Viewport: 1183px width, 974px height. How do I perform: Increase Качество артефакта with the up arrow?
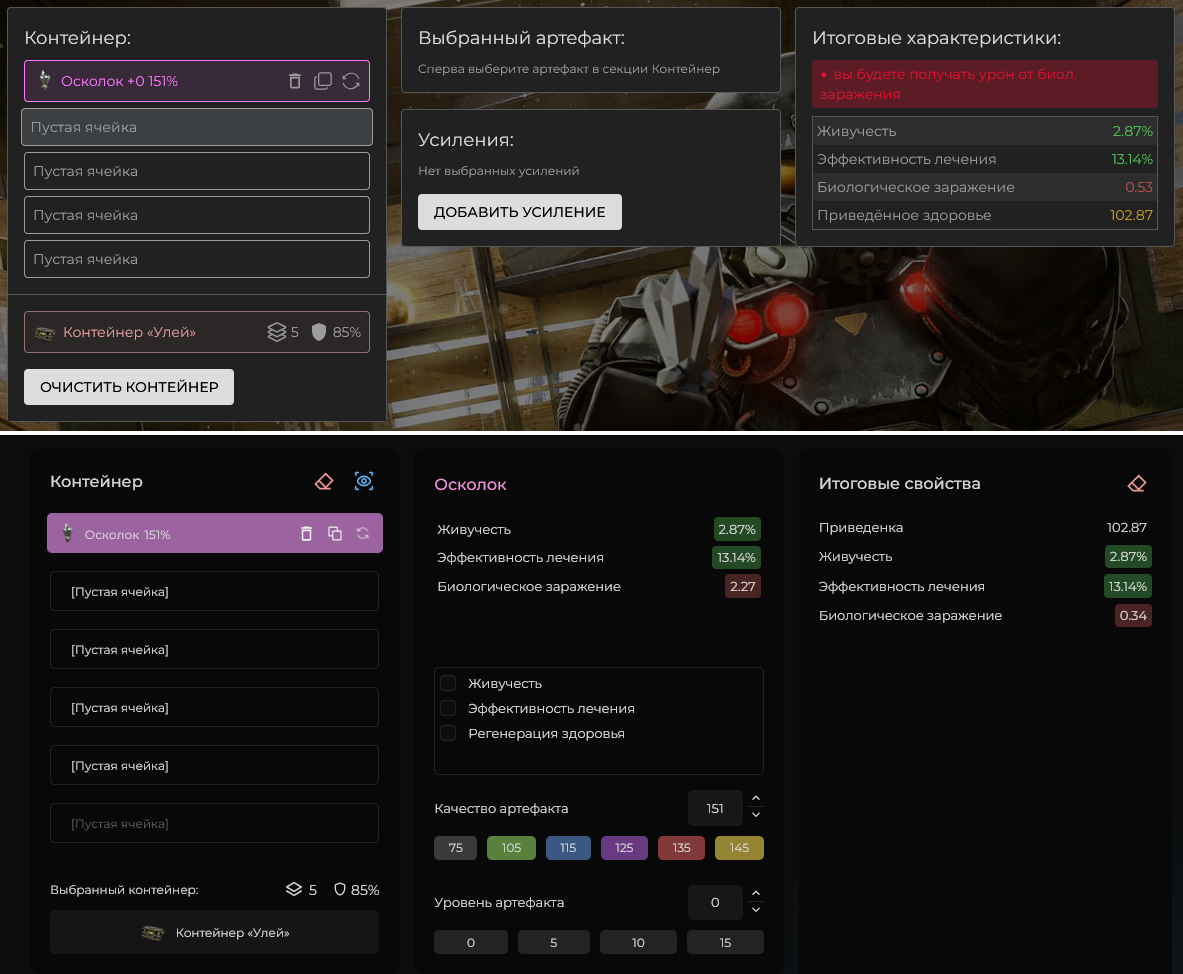pyautogui.click(x=756, y=799)
